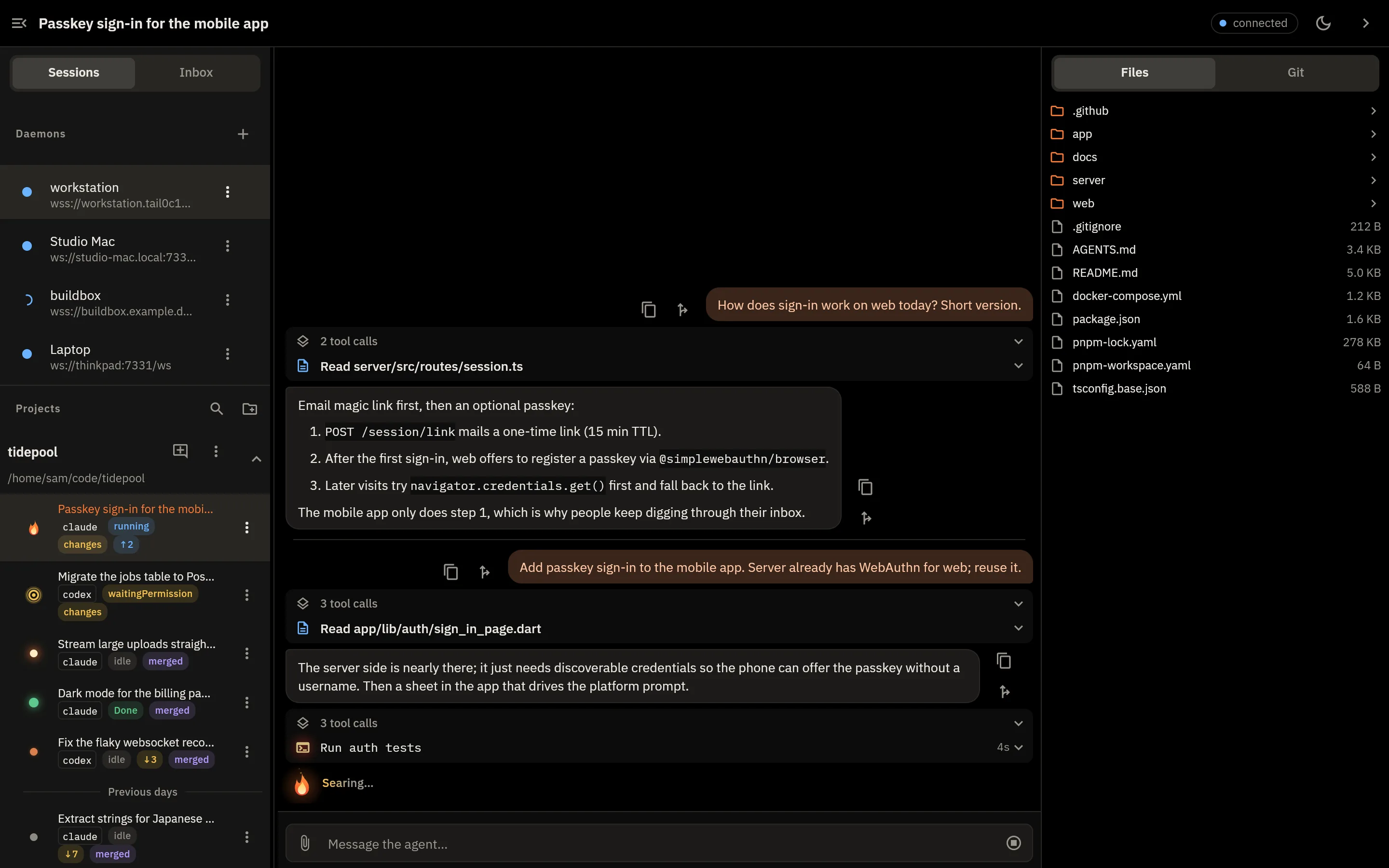Fork from the 'Add passkey sign-in' message
This screenshot has height=868, width=1389.
(484, 571)
